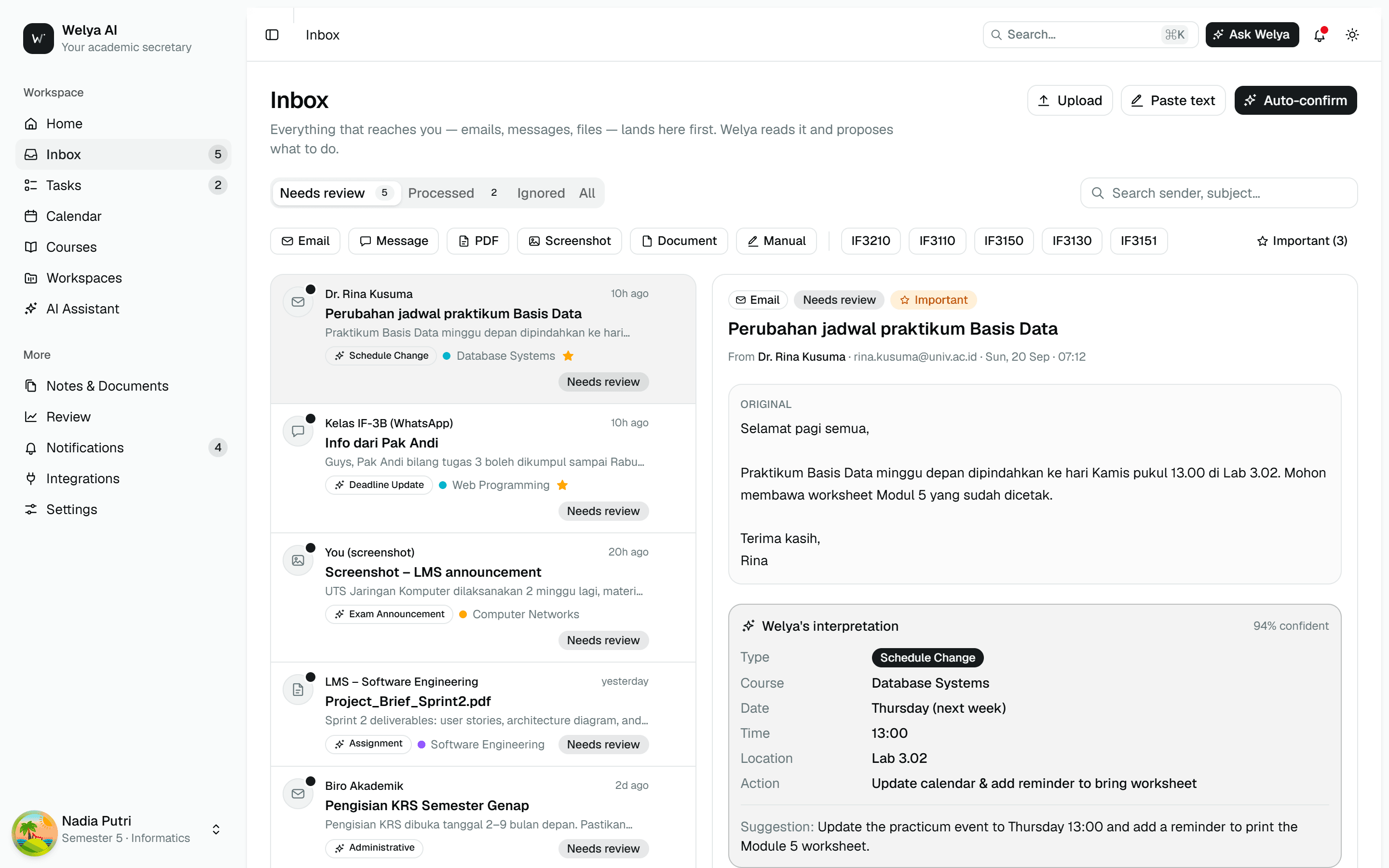This screenshot has height=868, width=1389.
Task: Focus the top bar Search field
Action: [x=1090, y=34]
